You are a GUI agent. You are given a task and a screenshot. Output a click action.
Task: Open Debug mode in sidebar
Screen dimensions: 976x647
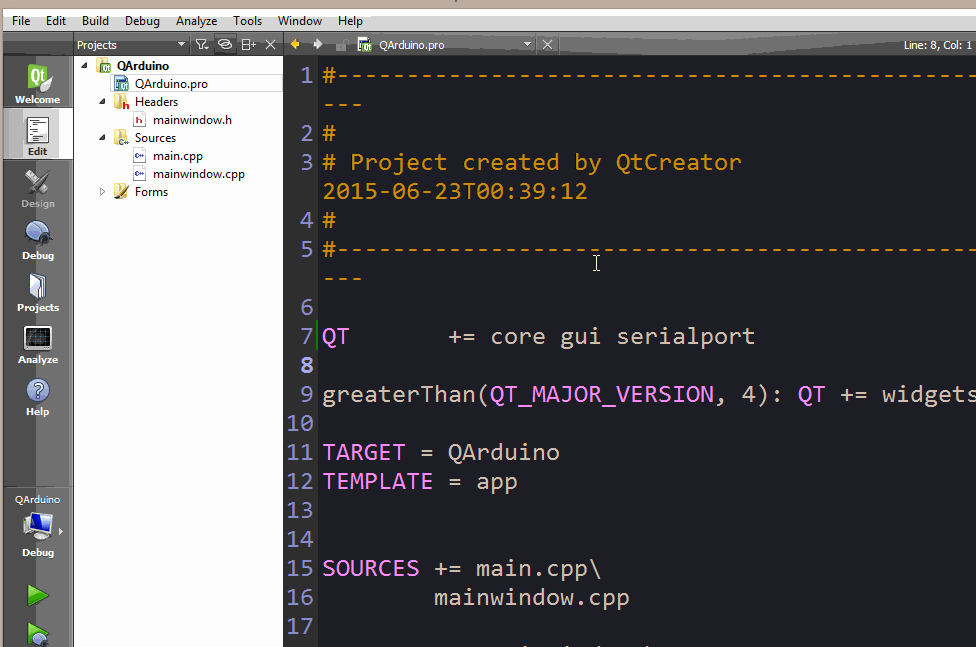(37, 239)
